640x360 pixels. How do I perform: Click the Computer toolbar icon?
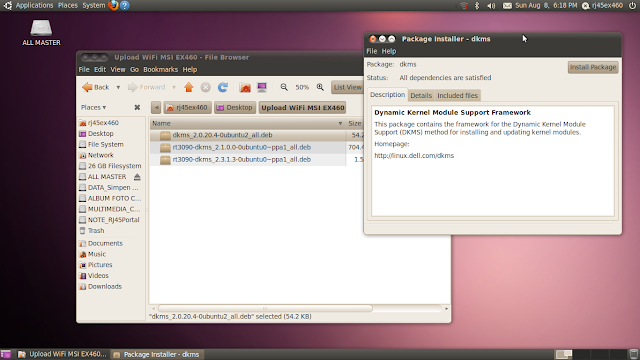(262, 87)
